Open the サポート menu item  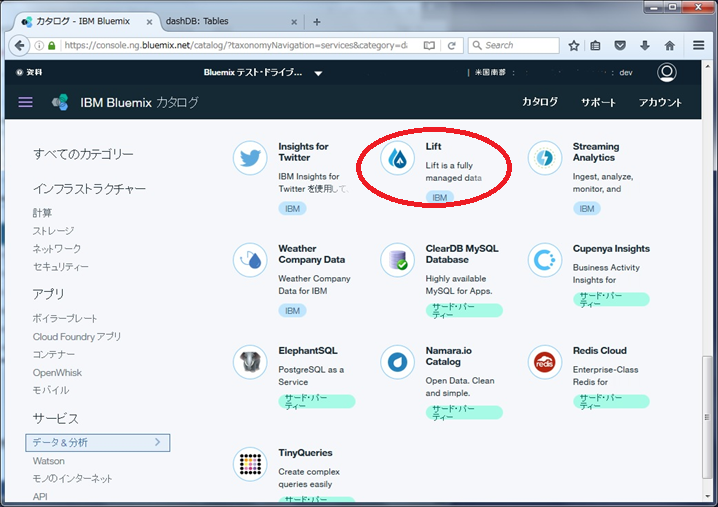598,102
